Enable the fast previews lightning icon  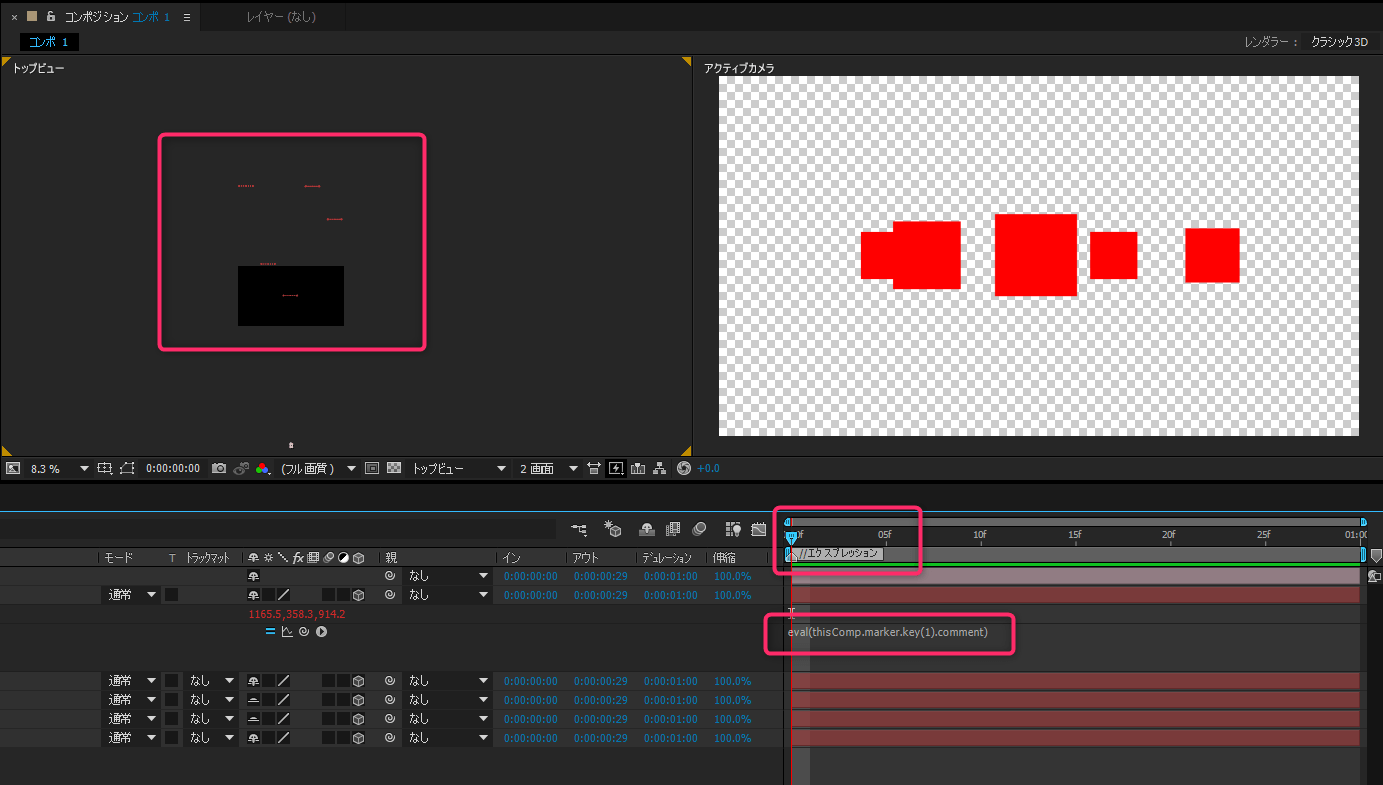click(x=616, y=468)
